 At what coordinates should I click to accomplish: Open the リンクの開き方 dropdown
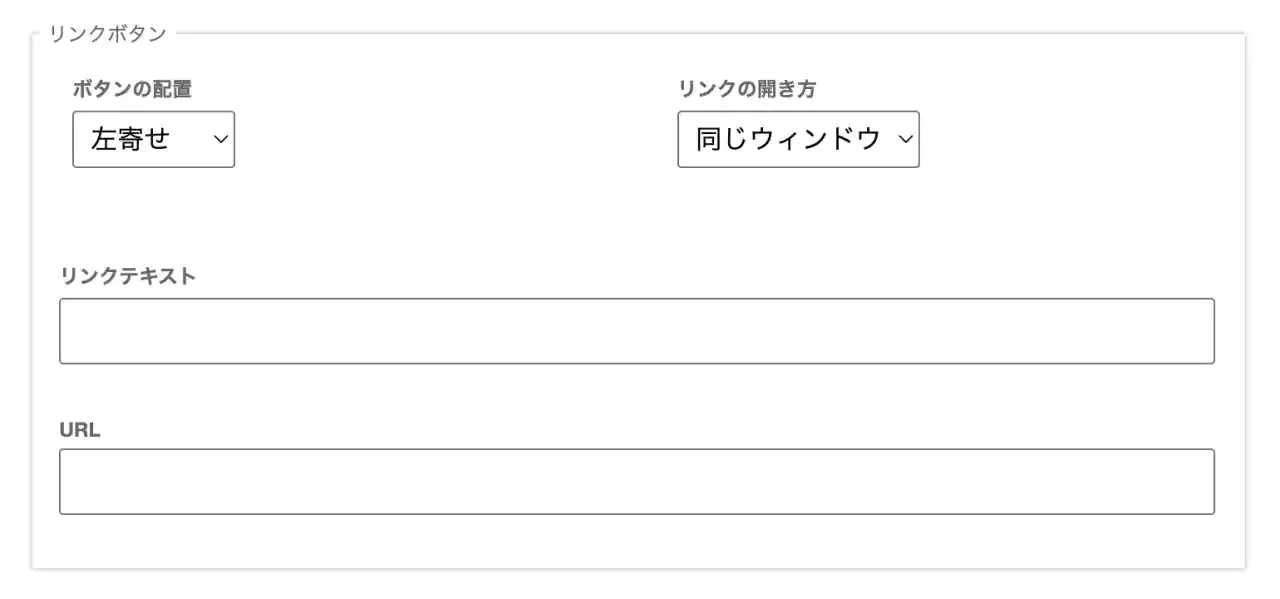(x=798, y=139)
